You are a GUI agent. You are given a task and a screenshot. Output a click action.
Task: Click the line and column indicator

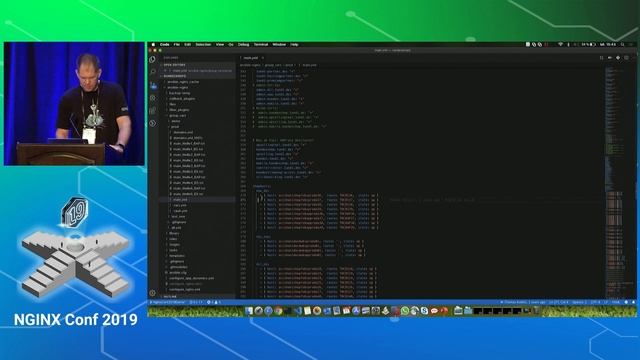[558, 302]
